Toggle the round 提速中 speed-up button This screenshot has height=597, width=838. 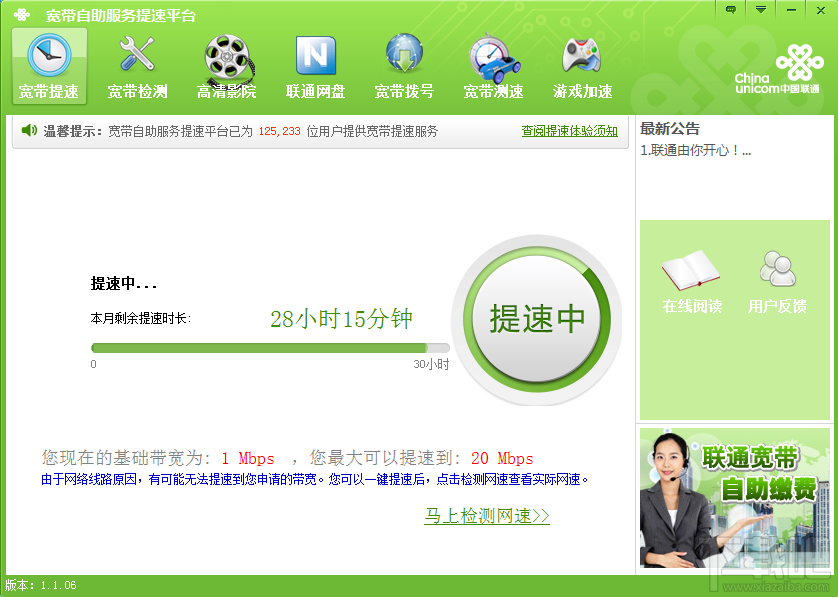[537, 319]
